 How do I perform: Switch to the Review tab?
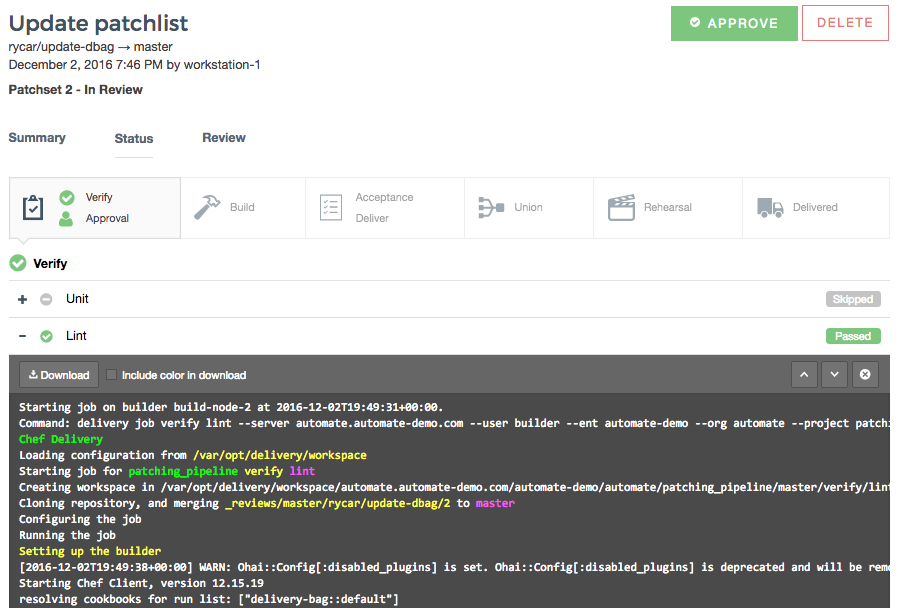(223, 138)
